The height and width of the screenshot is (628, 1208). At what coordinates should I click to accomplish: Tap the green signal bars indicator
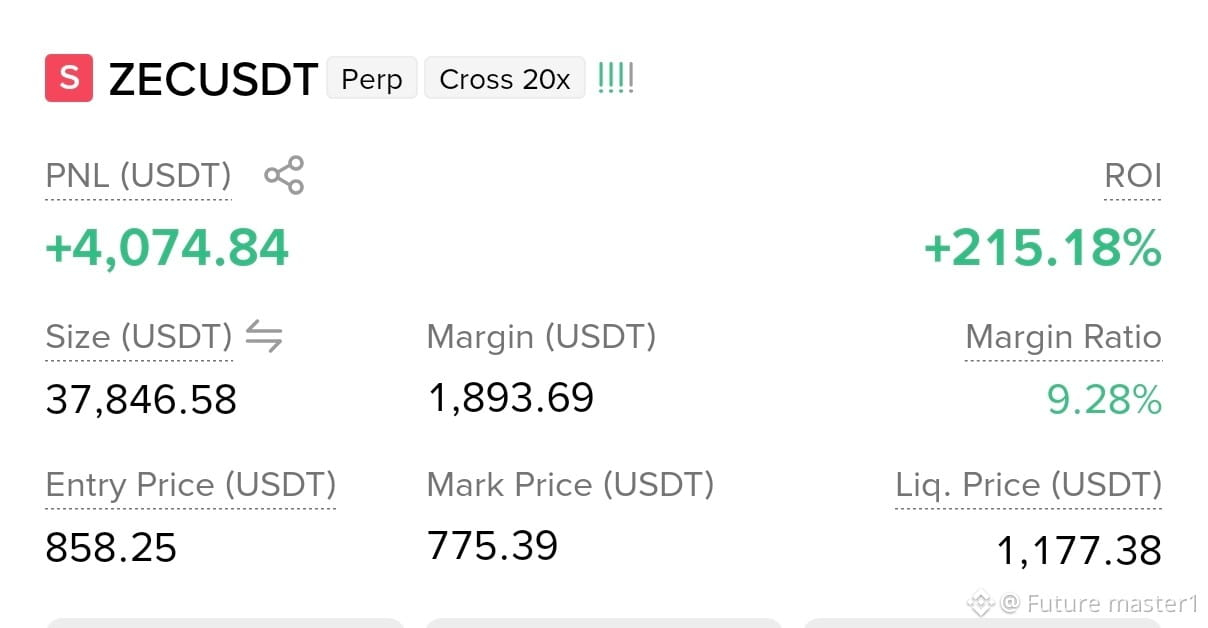[616, 78]
